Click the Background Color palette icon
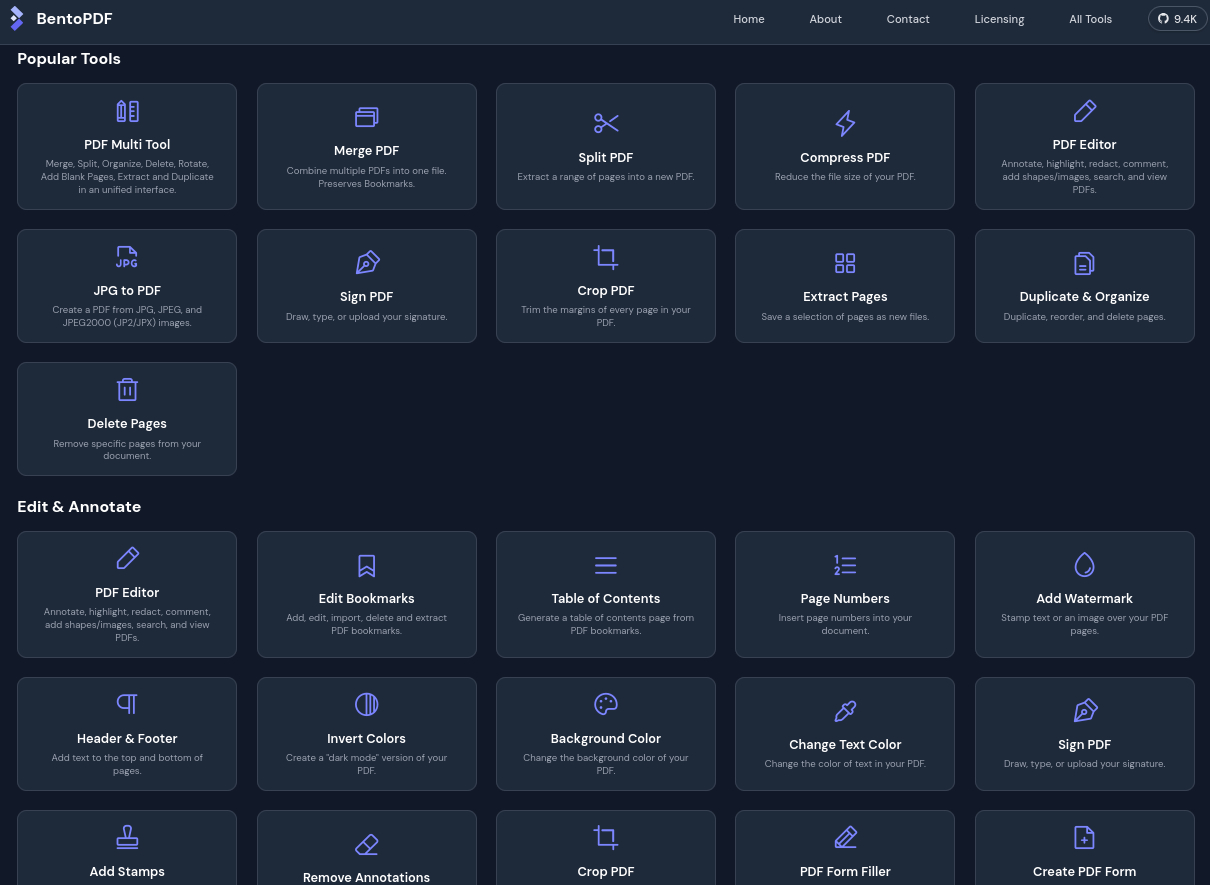Viewport: 1210px width, 885px height. (x=606, y=705)
